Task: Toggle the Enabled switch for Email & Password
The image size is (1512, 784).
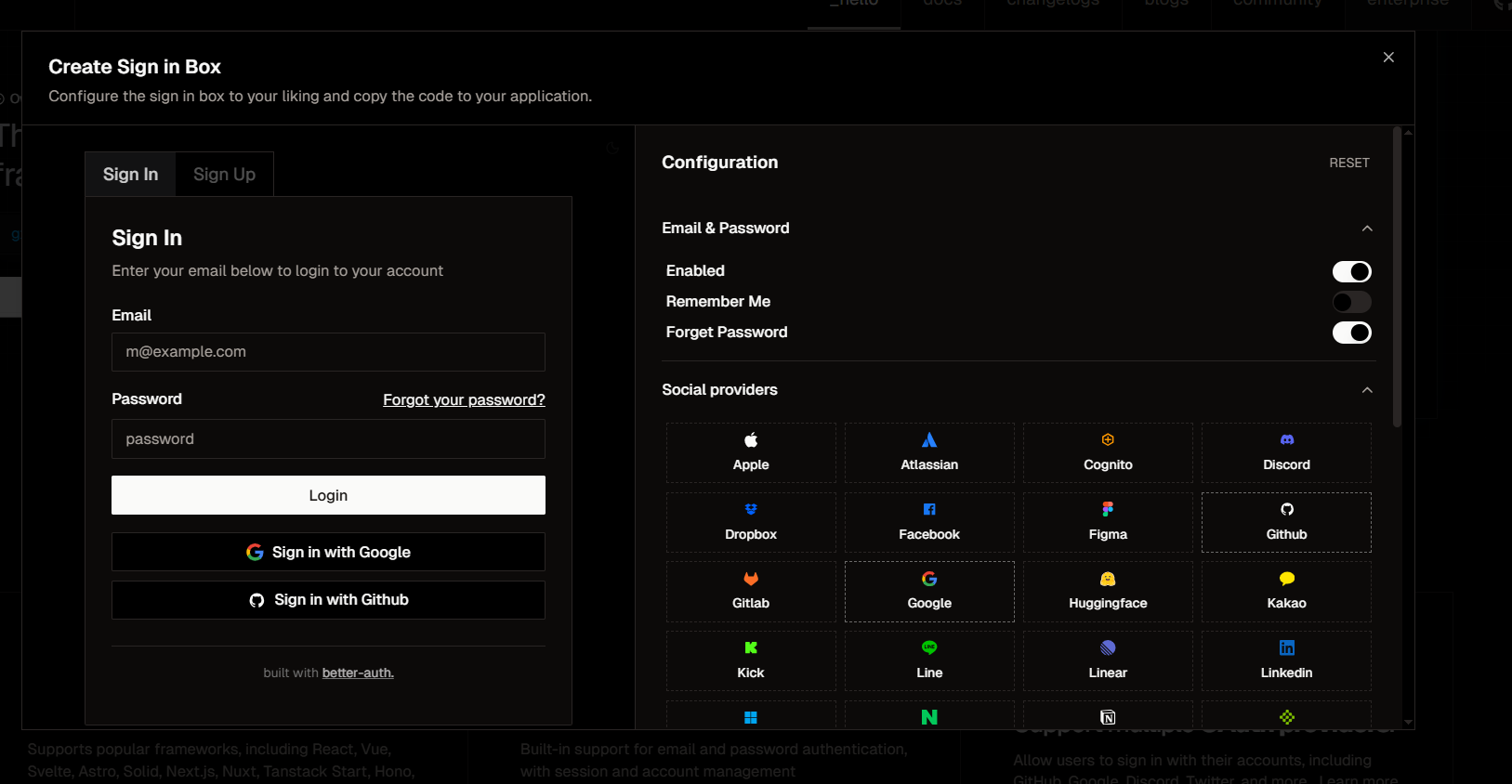Action: click(x=1351, y=271)
